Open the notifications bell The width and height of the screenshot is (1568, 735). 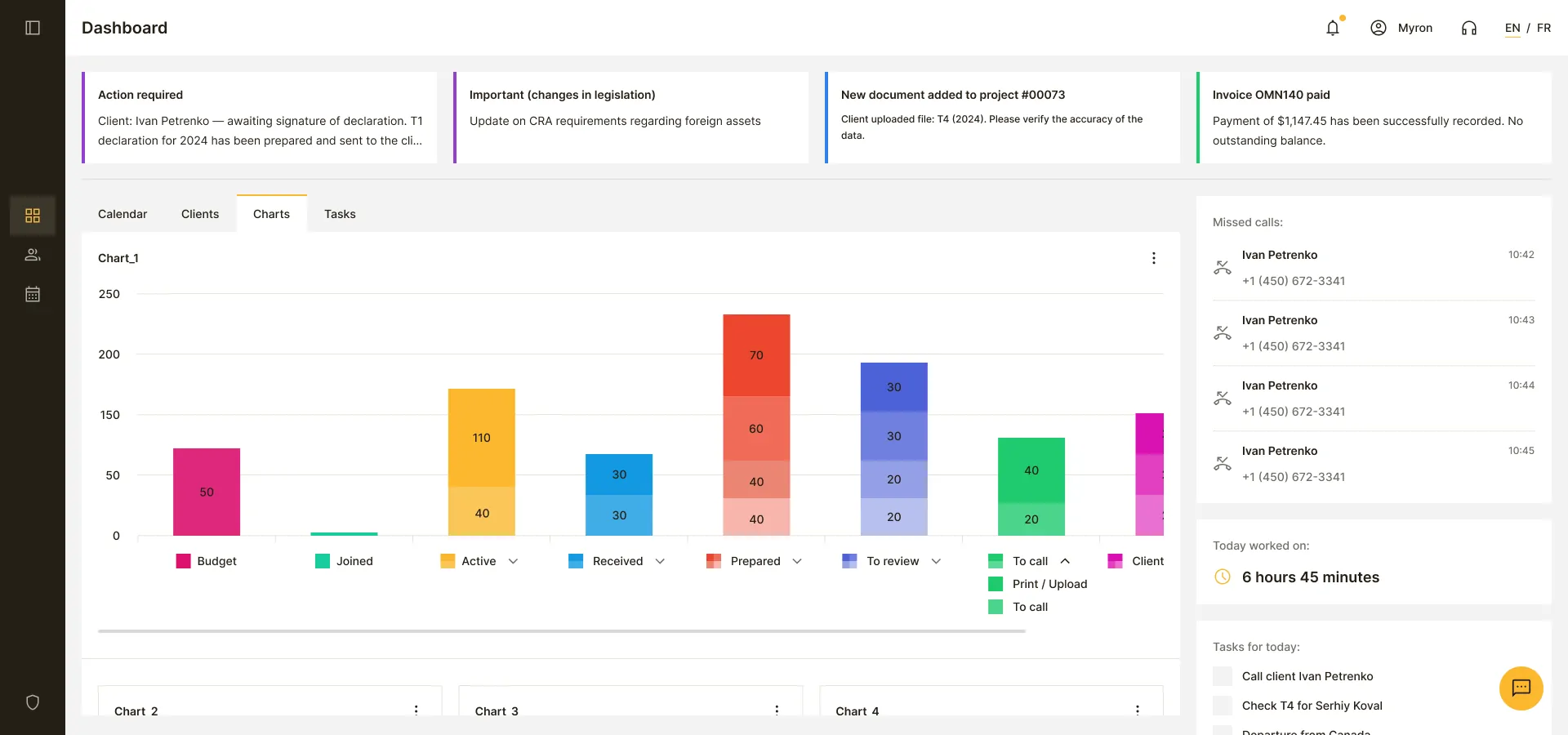point(1333,28)
